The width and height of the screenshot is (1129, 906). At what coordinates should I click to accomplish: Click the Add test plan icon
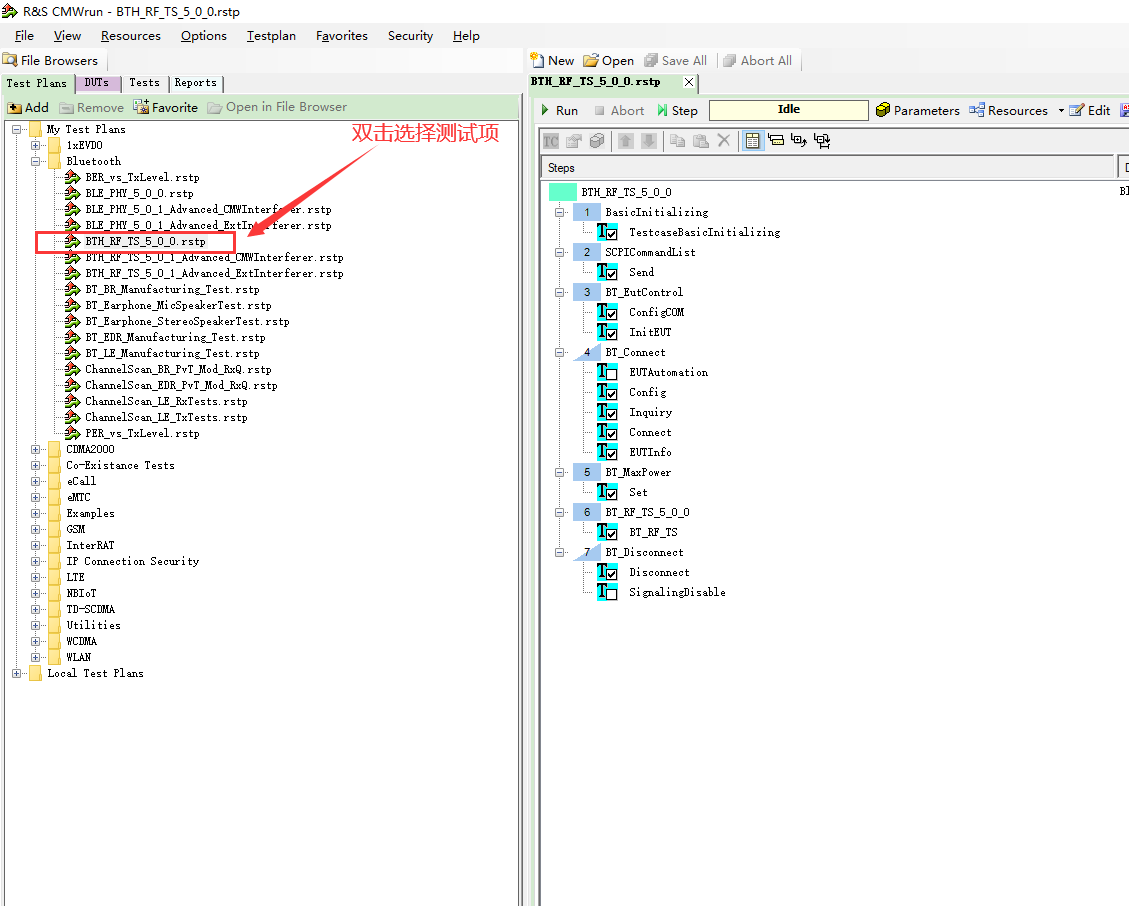(14, 108)
